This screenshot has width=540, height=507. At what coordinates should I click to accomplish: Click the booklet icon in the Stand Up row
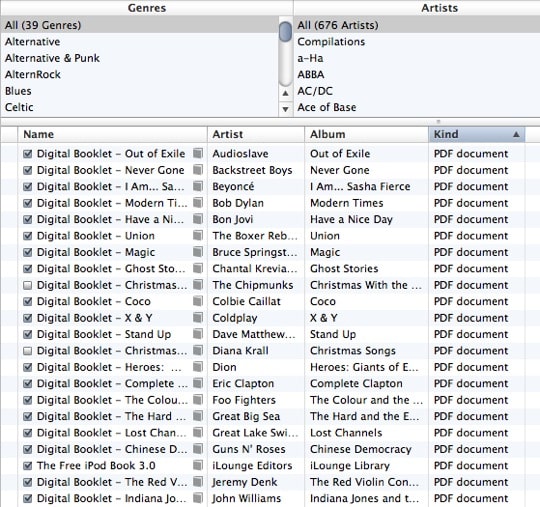click(x=198, y=334)
